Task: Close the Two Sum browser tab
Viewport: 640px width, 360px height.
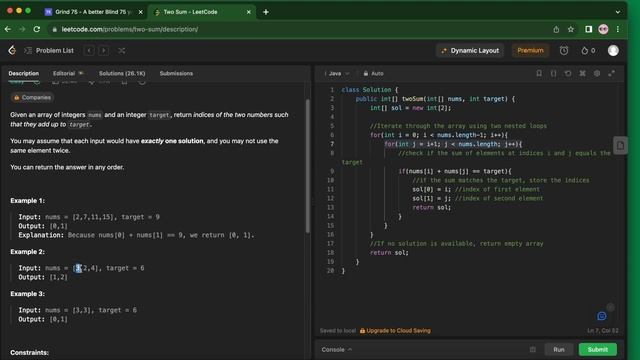Action: [249, 12]
